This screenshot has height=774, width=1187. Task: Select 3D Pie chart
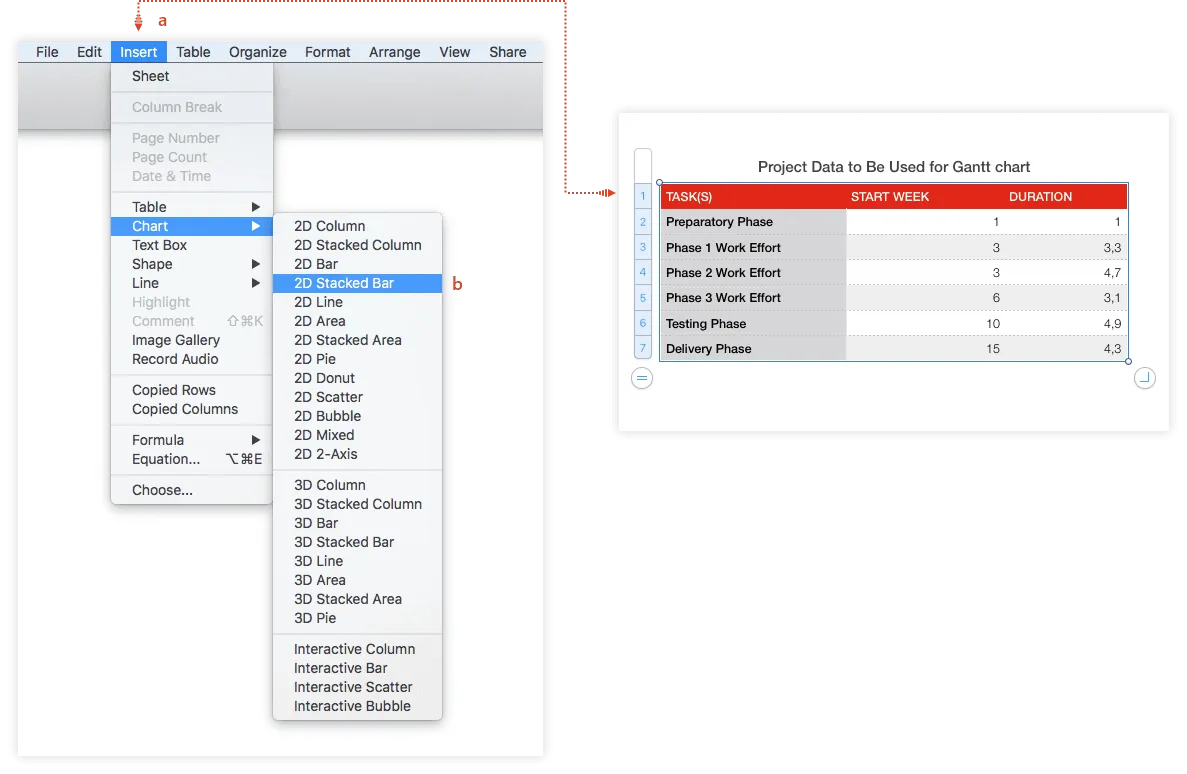(x=357, y=617)
